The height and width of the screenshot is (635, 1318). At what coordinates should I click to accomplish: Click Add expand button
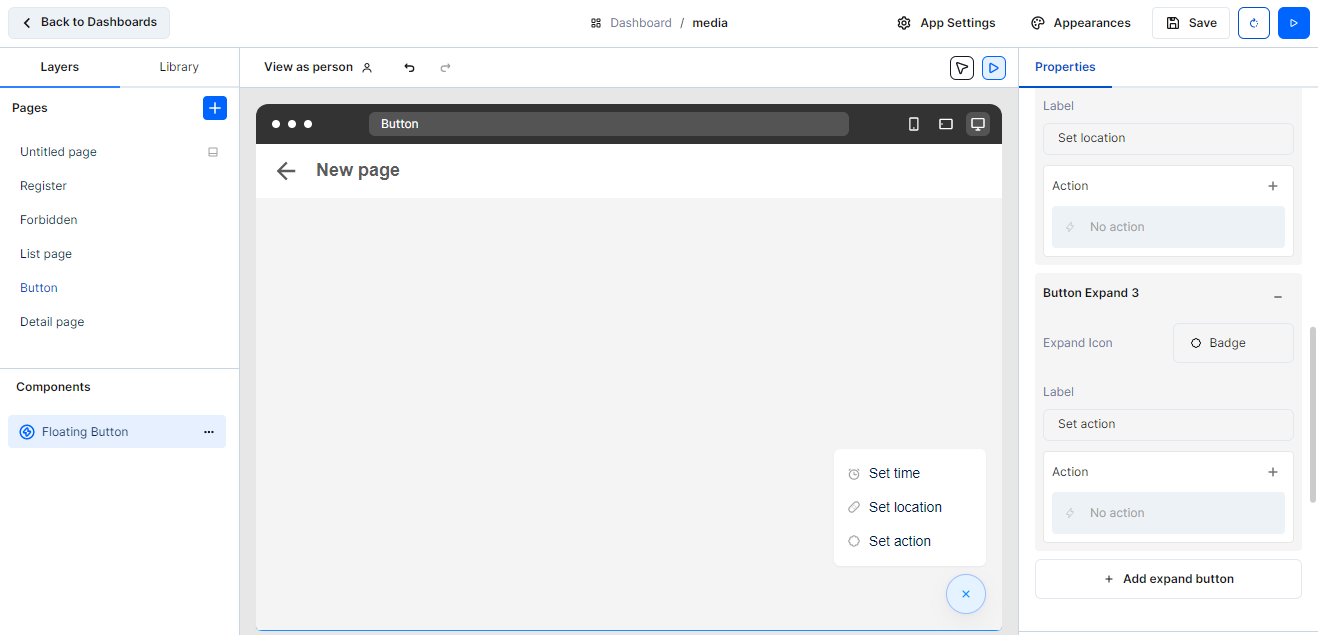[x=1168, y=579]
